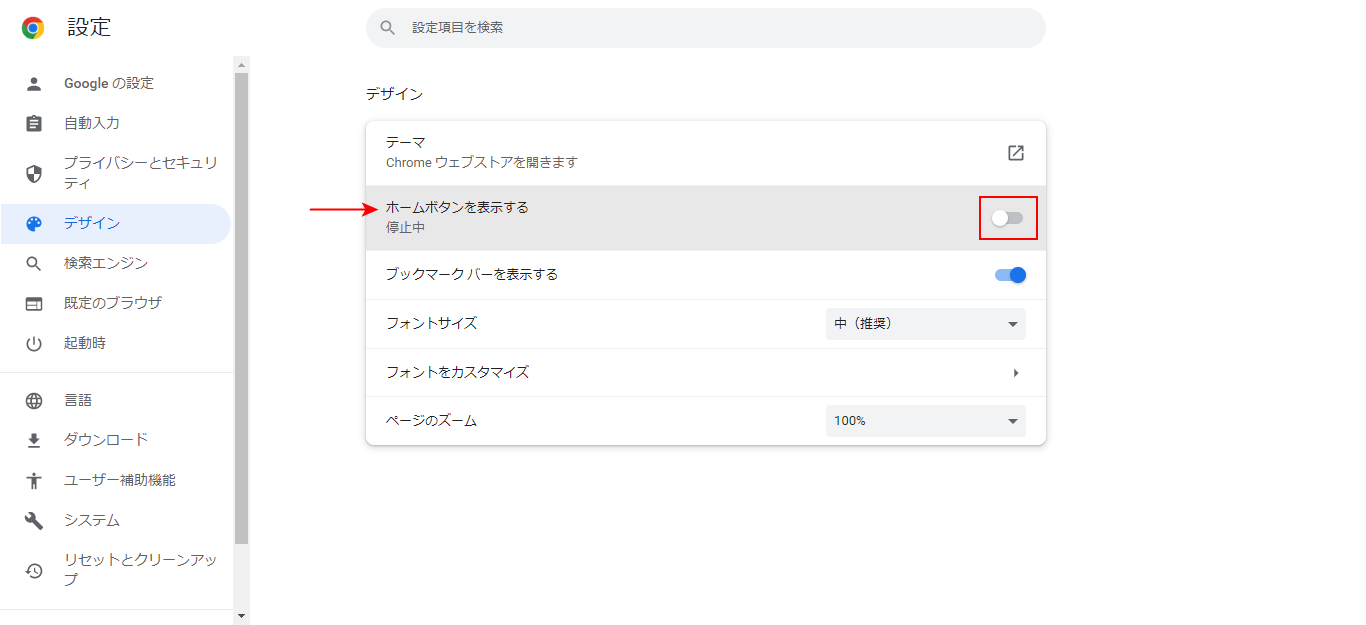This screenshot has width=1366, height=625.
Task: Click the フォントサイズ label
Action: [431, 324]
